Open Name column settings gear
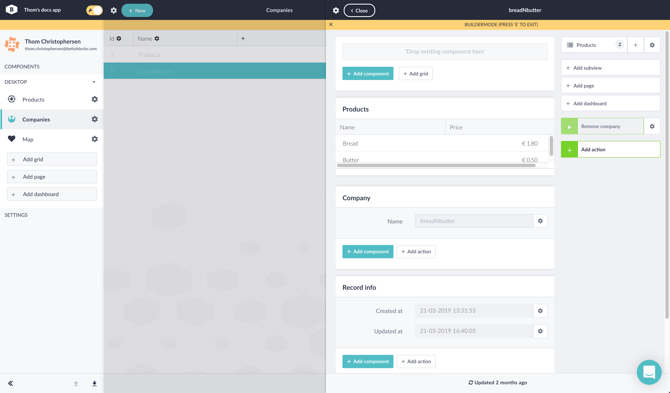 [x=157, y=38]
